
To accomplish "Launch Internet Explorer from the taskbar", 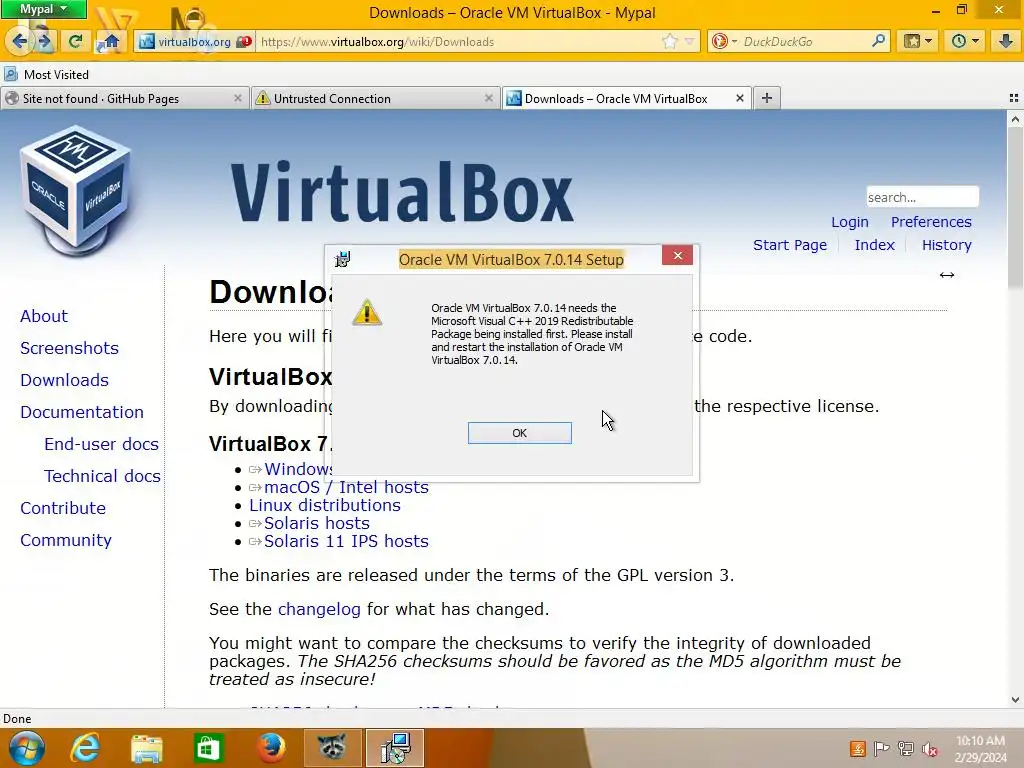I will pos(85,748).
